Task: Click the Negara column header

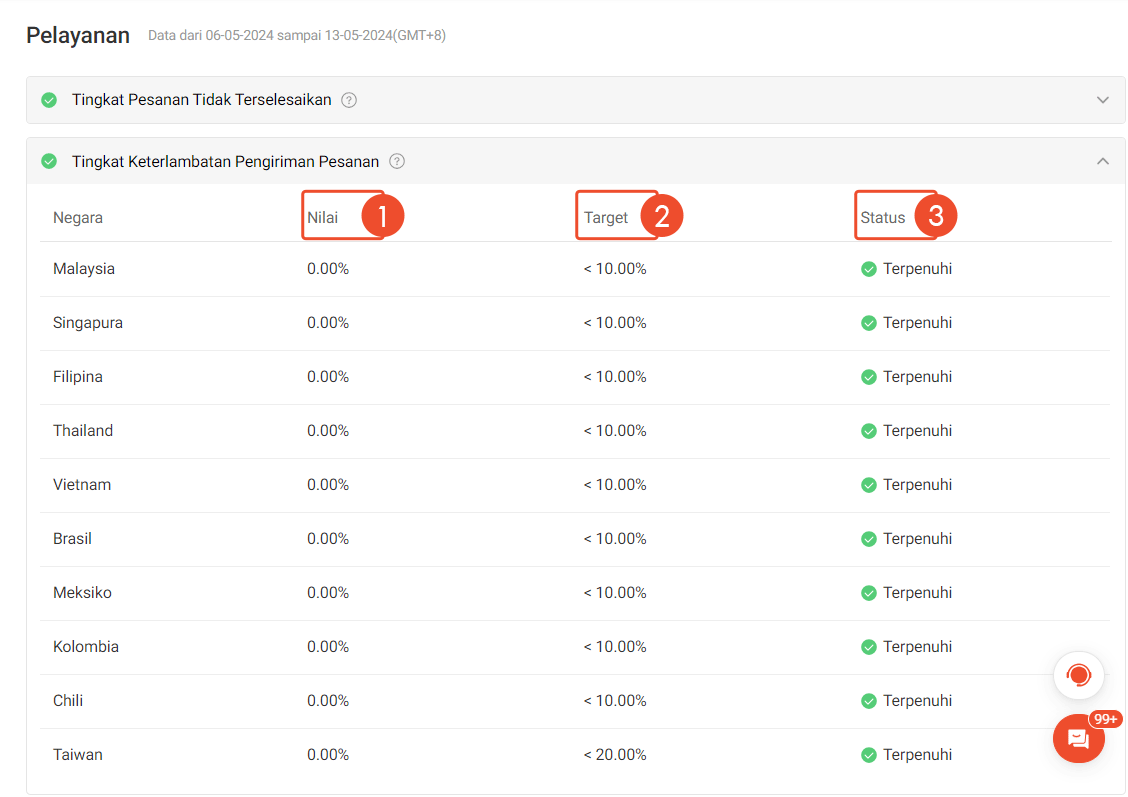Action: (78, 217)
